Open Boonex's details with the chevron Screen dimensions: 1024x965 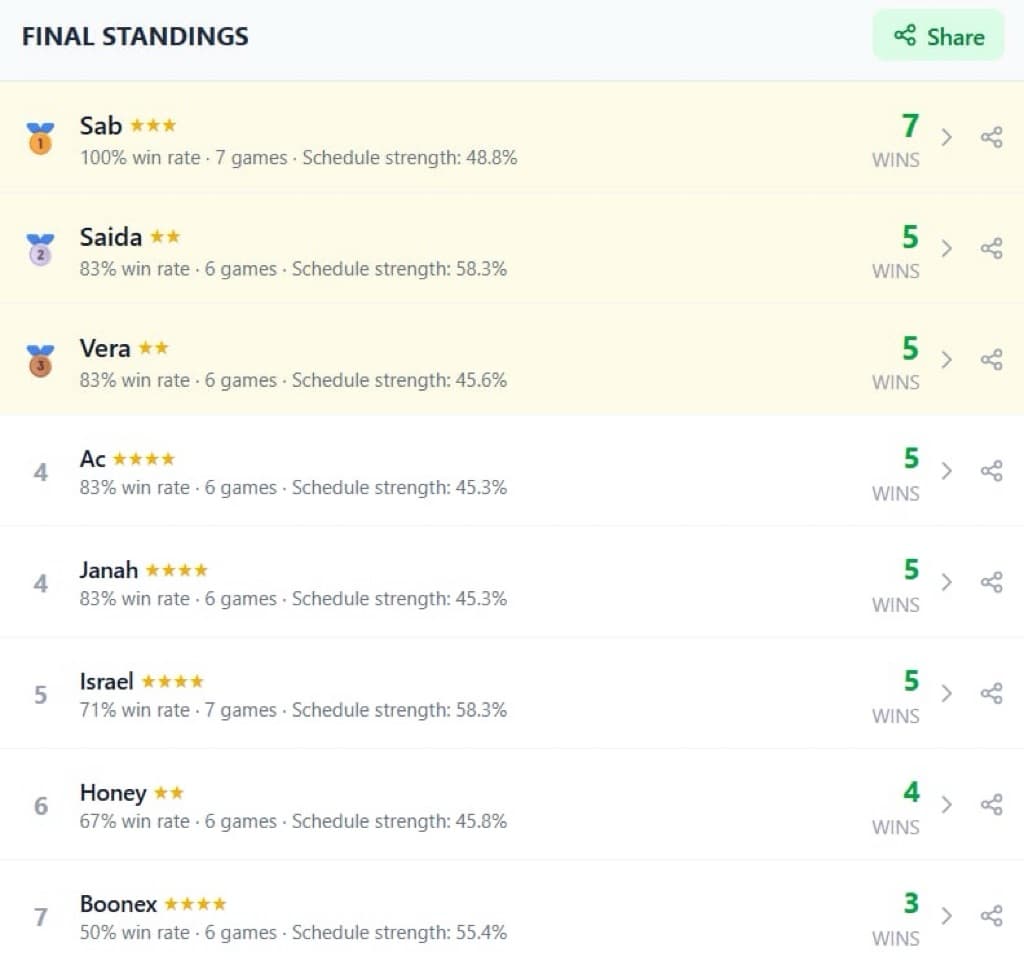pos(946,915)
